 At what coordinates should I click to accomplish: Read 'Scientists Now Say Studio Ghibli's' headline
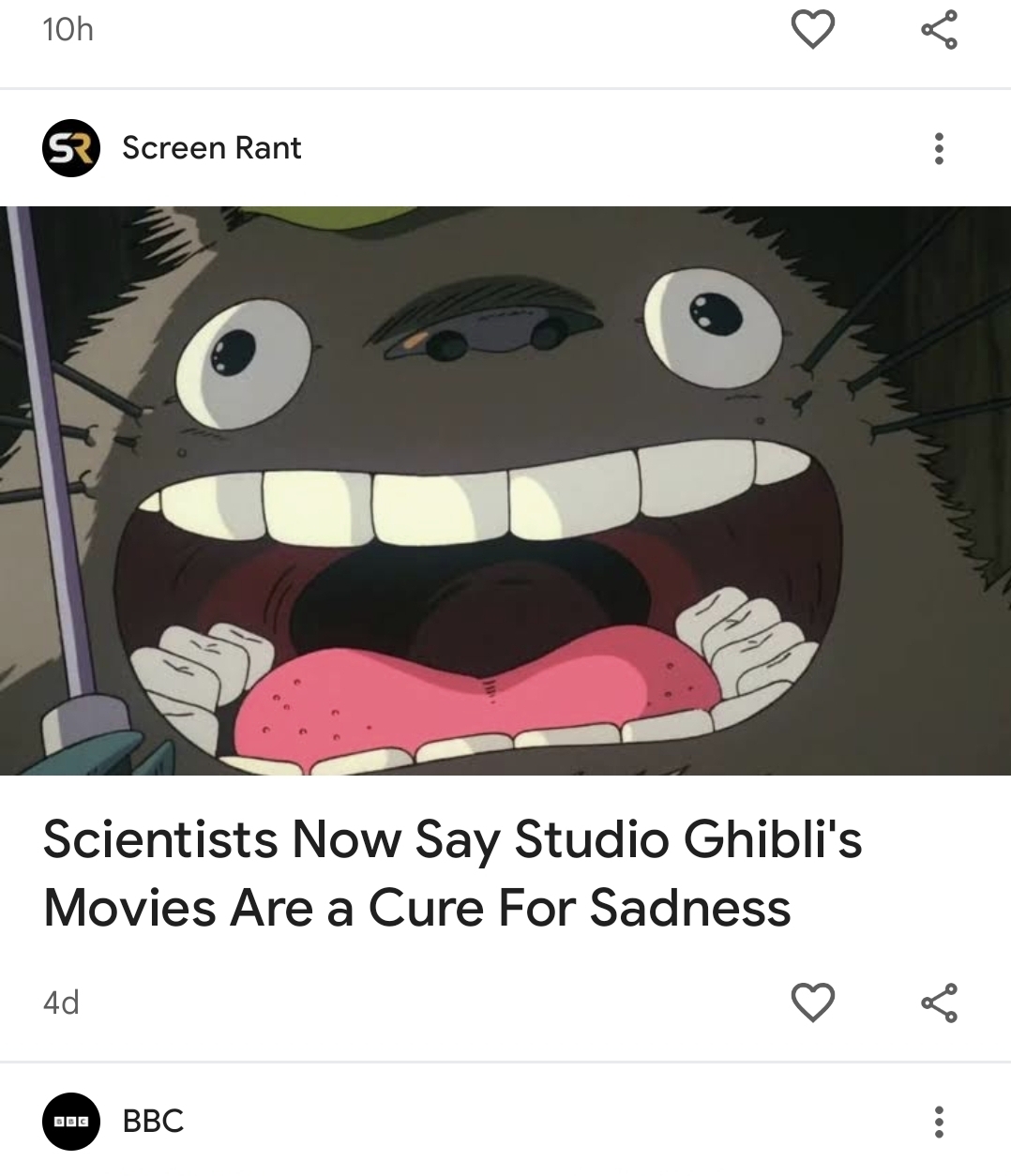(452, 839)
